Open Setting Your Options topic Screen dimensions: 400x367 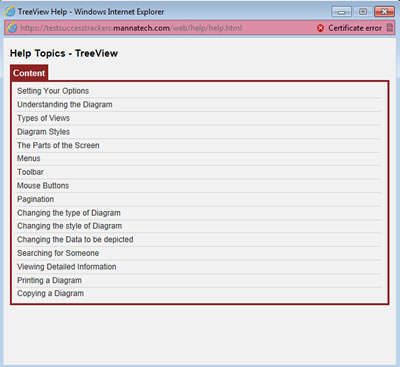pos(53,91)
